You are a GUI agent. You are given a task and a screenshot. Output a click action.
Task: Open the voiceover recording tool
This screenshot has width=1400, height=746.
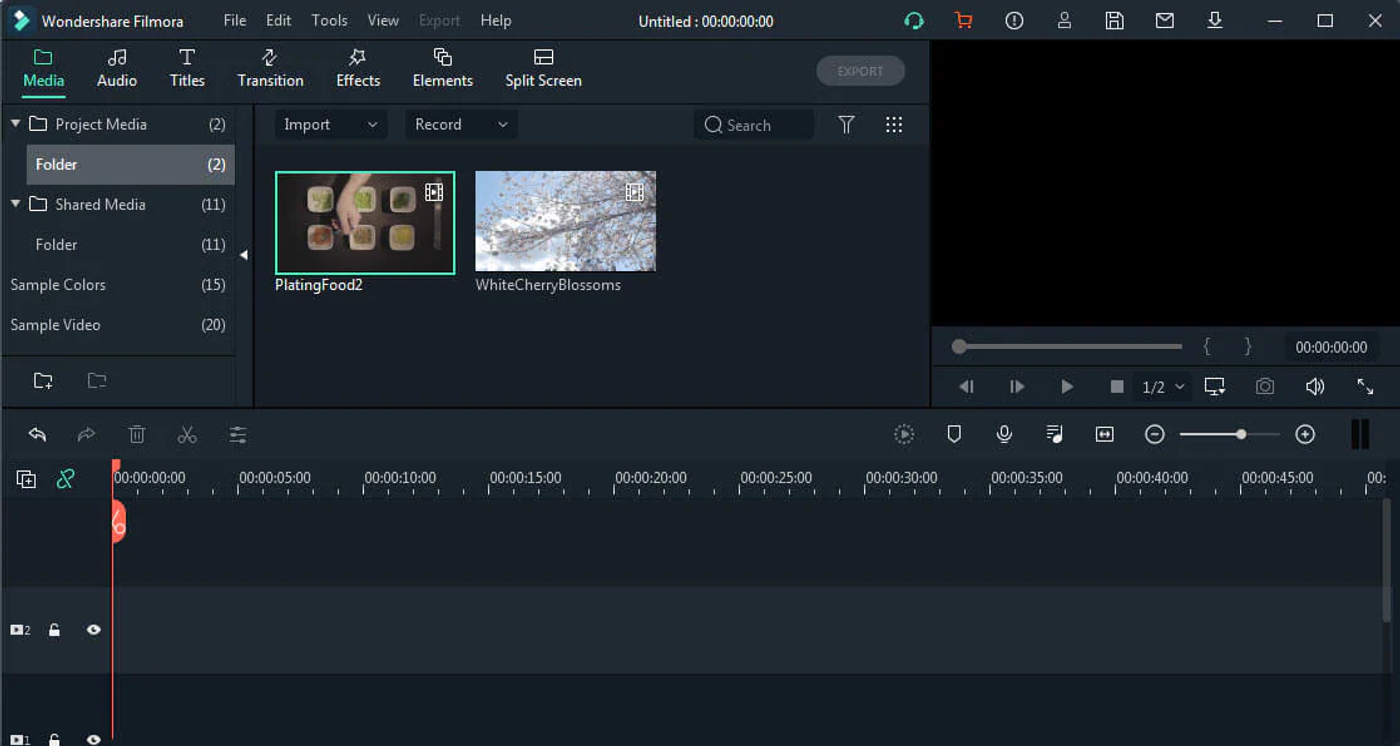pyautogui.click(x=1004, y=434)
